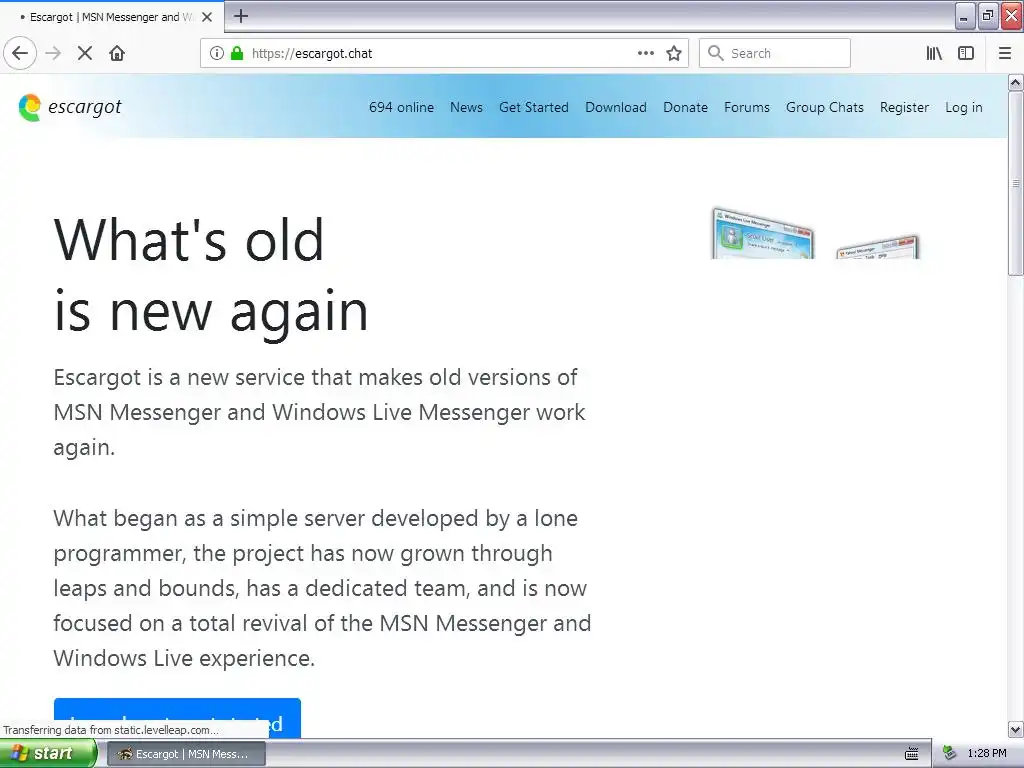Click the 694 online counter
Viewport: 1024px width, 768px height.
401,107
